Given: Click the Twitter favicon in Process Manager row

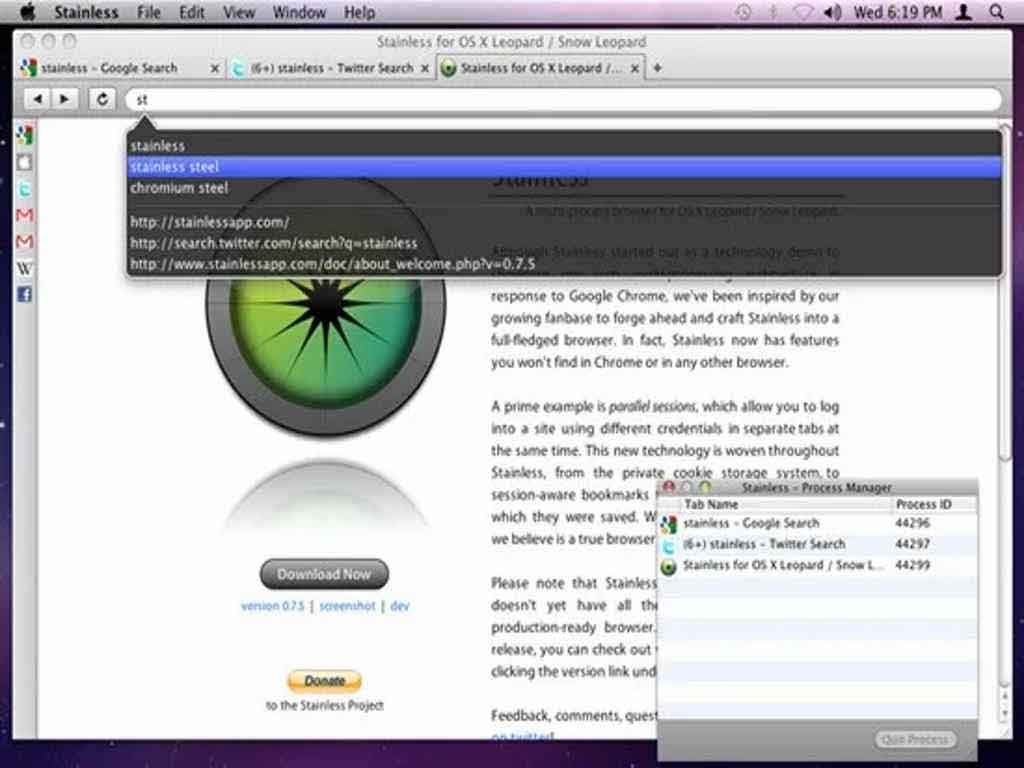Looking at the screenshot, I should click(x=669, y=545).
